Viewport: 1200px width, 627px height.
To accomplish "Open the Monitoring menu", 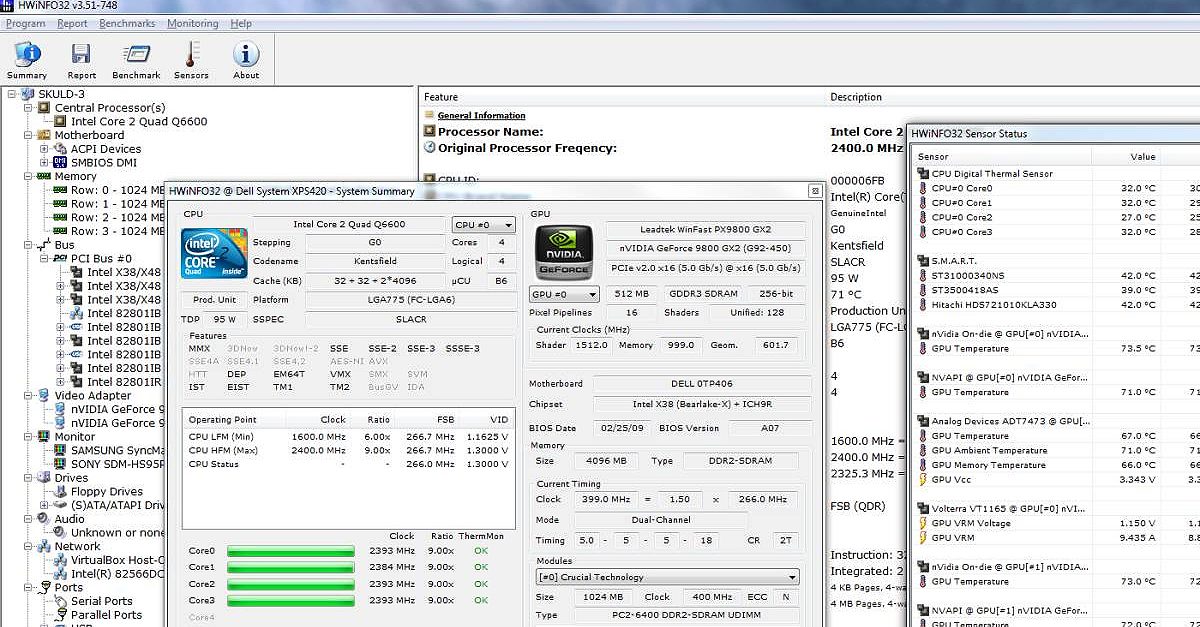I will [192, 23].
